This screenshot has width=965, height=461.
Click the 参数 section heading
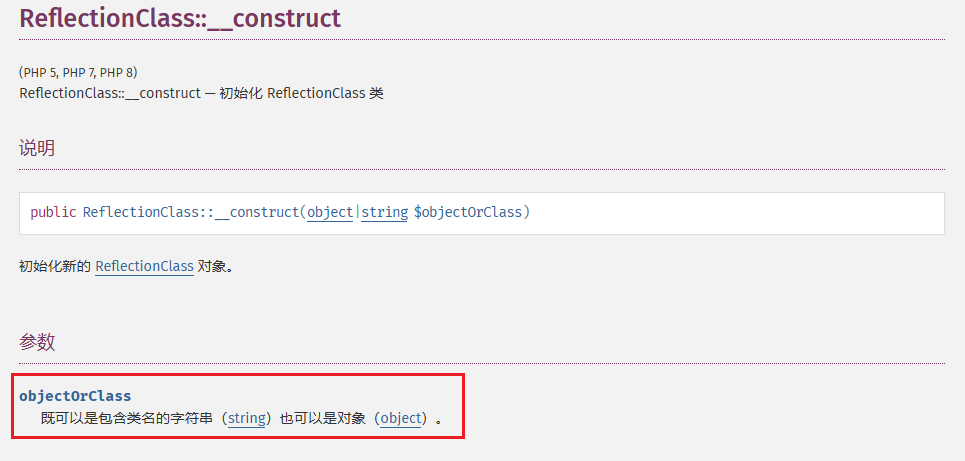[37, 342]
